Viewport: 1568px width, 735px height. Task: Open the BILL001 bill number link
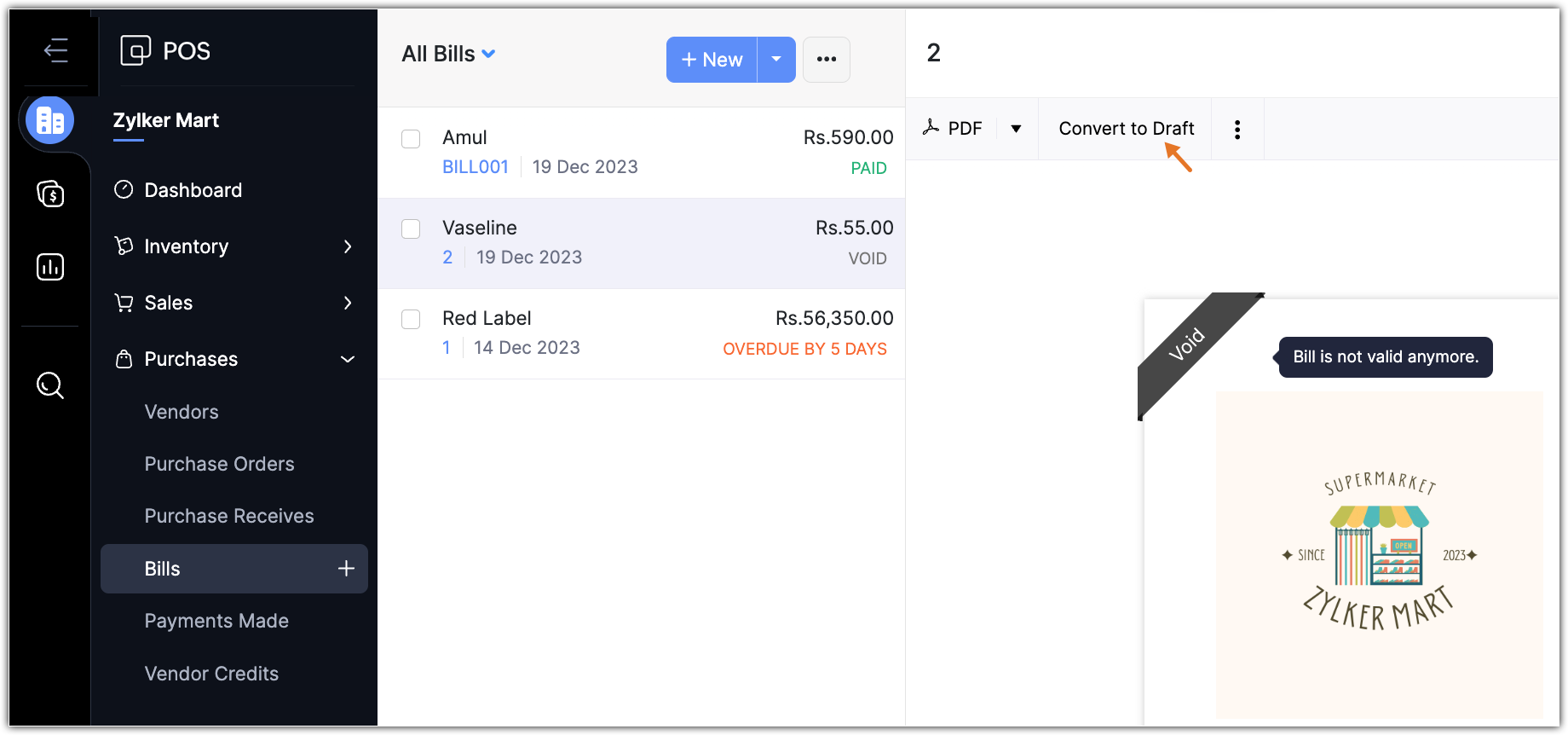[476, 167]
